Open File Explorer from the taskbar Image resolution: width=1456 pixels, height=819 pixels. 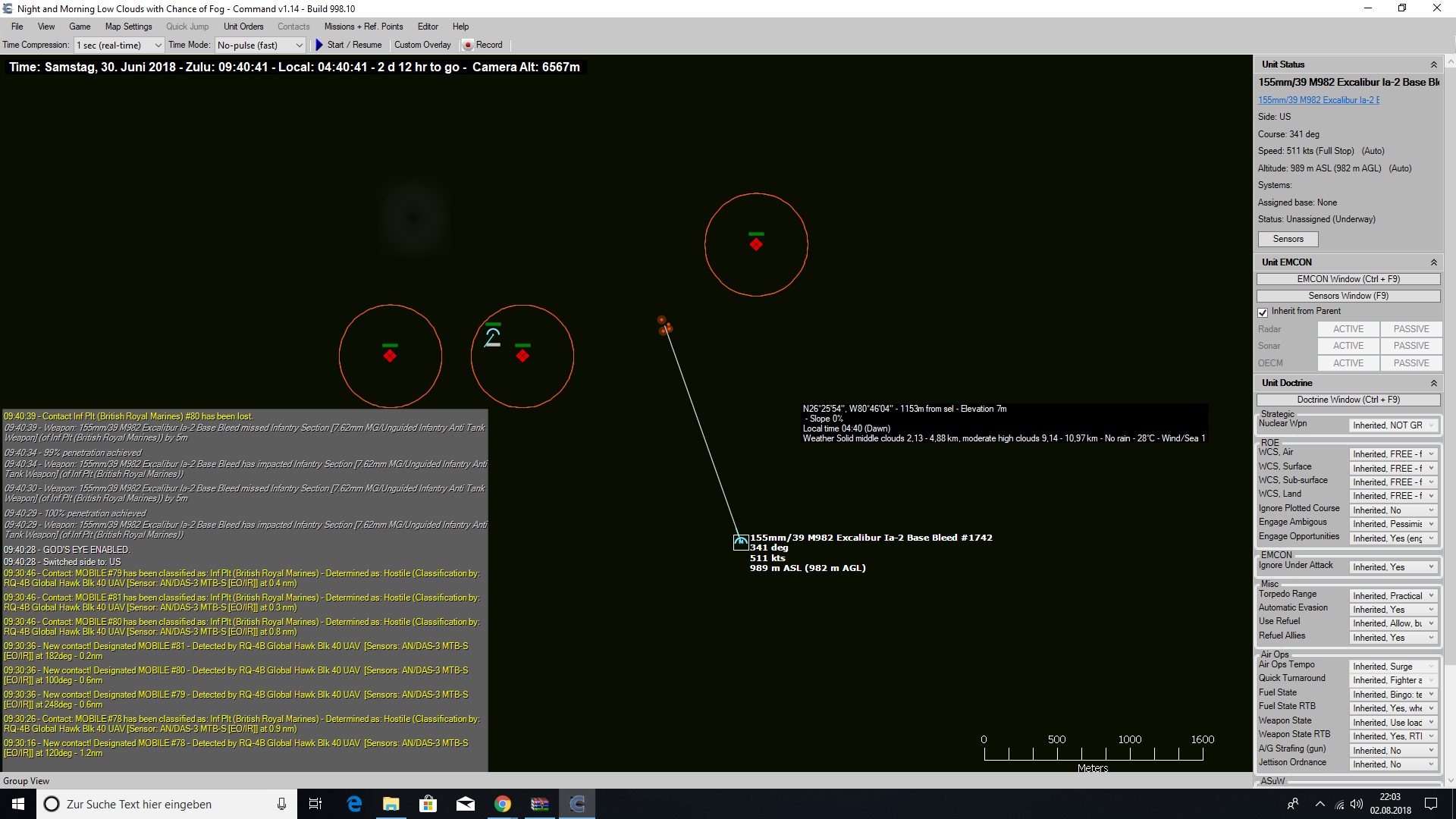[x=391, y=804]
